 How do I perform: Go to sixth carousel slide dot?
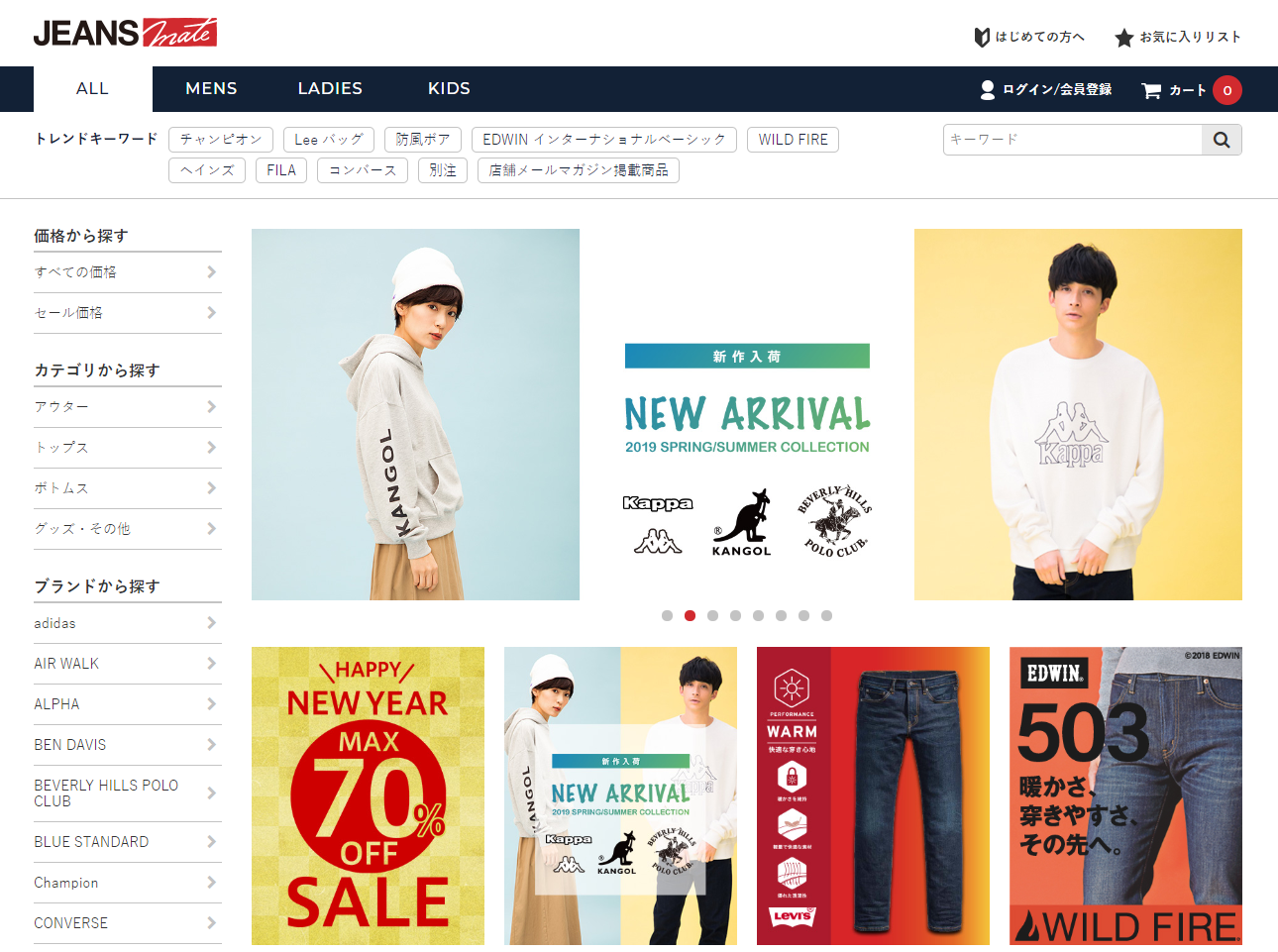781,616
